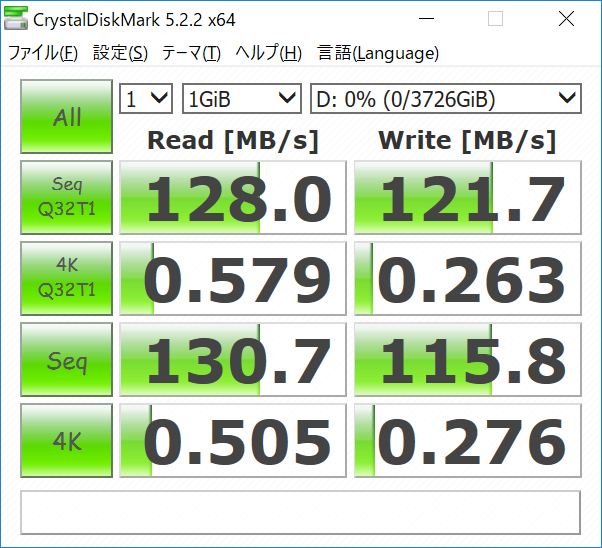Expand the test size dropdown showing 1GiB
Image resolution: width=602 pixels, height=548 pixels.
pyautogui.click(x=241, y=99)
